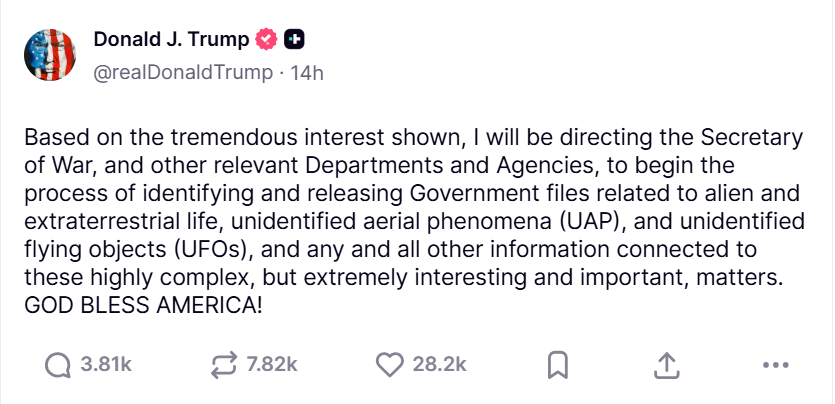The height and width of the screenshot is (404, 835).
Task: Click the GOD BLESS AMERICA! line
Action: click(143, 304)
